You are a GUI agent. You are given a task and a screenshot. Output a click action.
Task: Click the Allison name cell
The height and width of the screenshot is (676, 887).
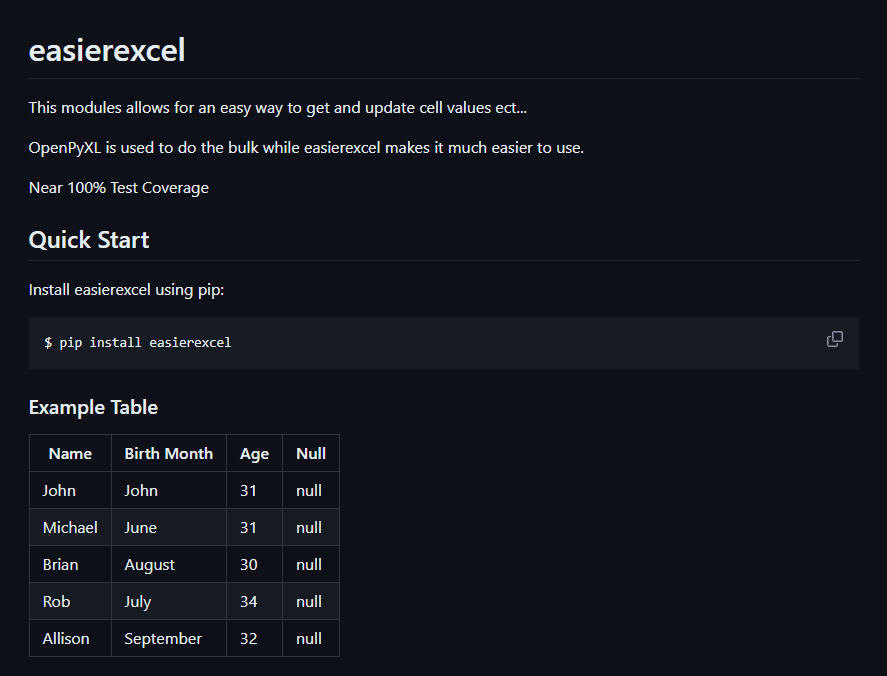pos(70,639)
